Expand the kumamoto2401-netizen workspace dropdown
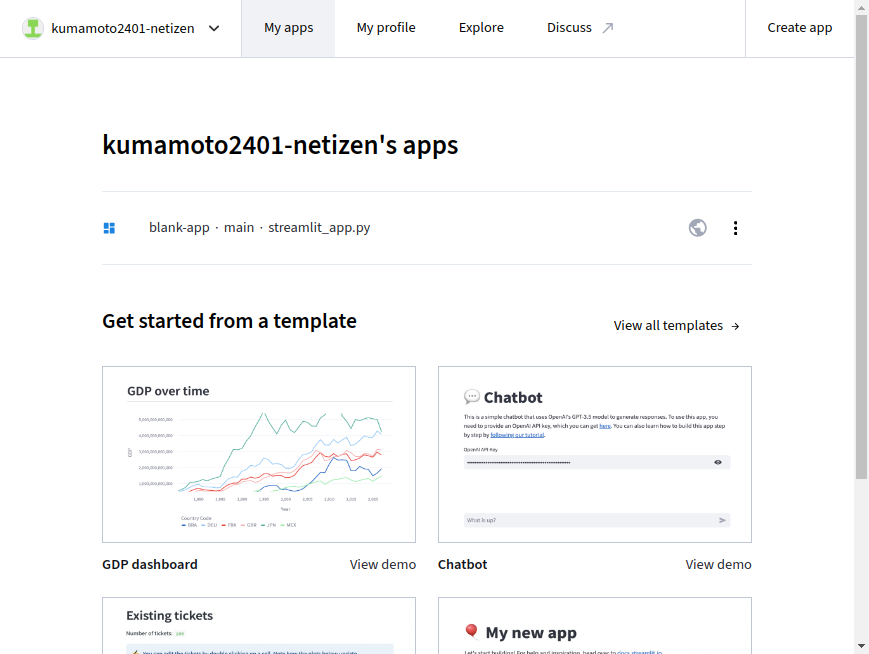869x654 pixels. point(214,28)
